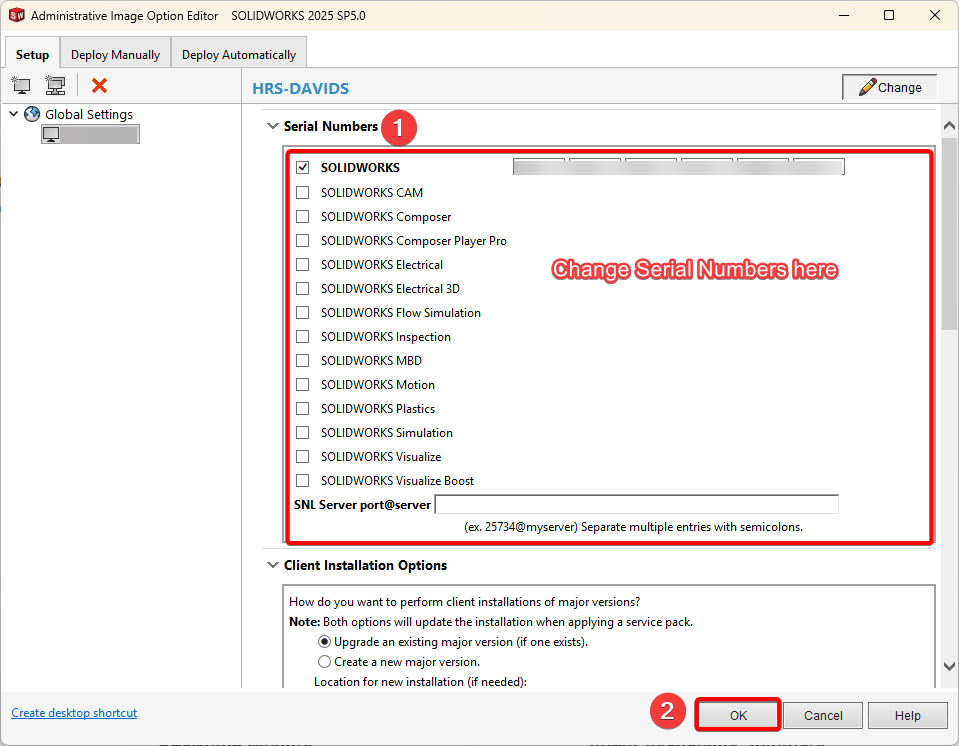Click the OK button

point(738,715)
